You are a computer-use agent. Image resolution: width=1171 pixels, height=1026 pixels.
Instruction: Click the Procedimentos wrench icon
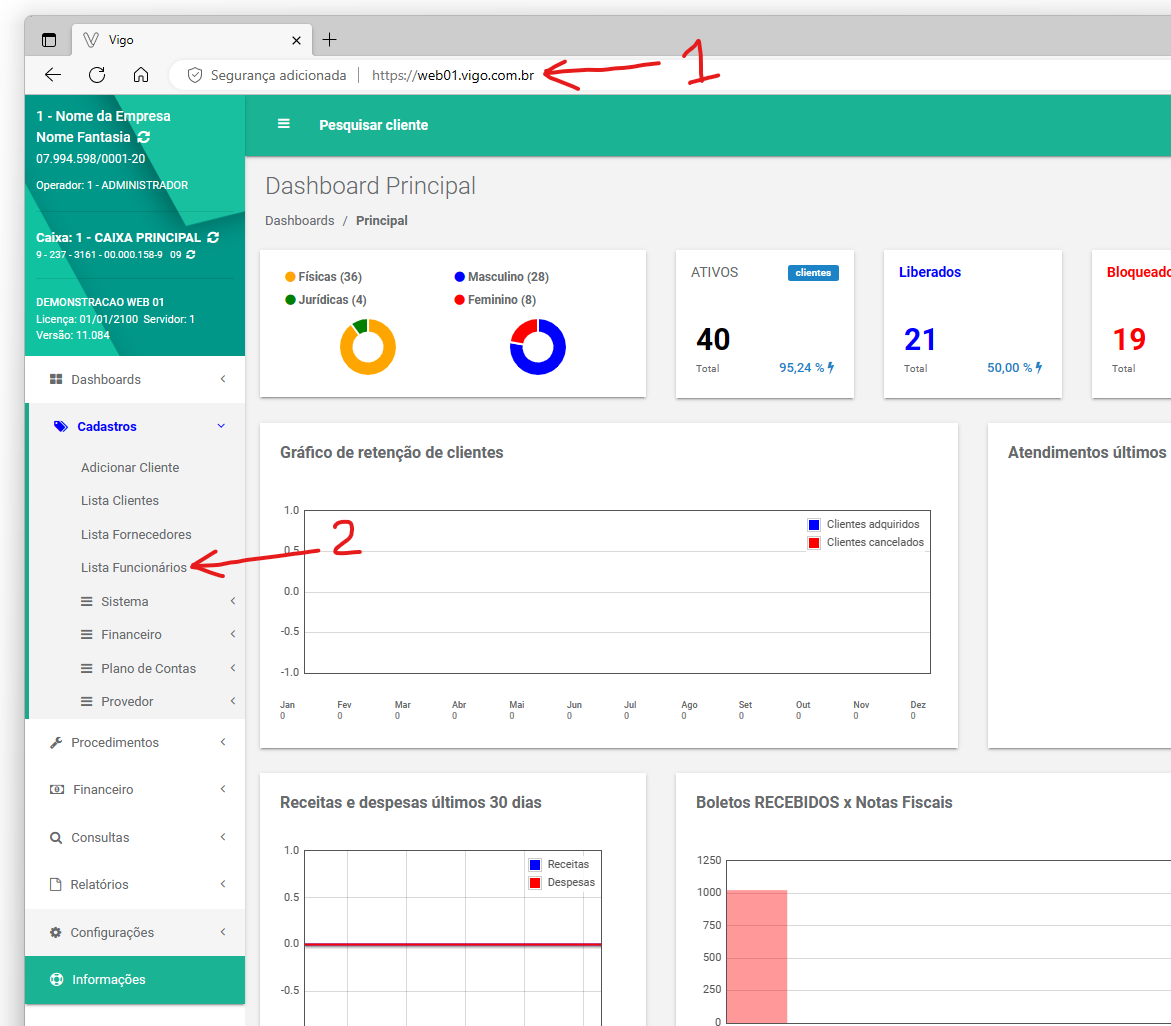pos(56,742)
